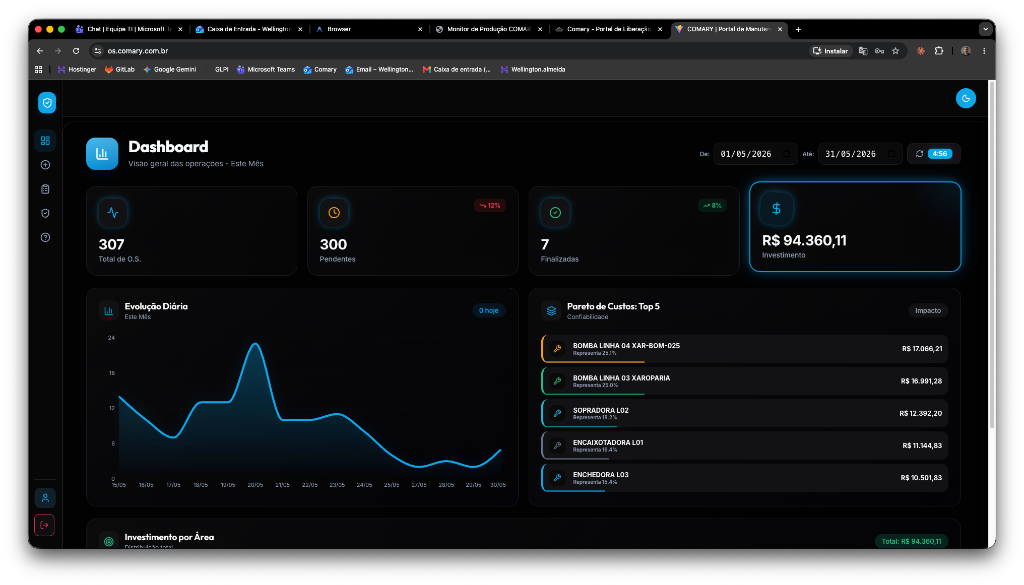Screen dimensions: 1024x585
Task: Click the target icon beside Investimento por Área
Action: [109, 541]
